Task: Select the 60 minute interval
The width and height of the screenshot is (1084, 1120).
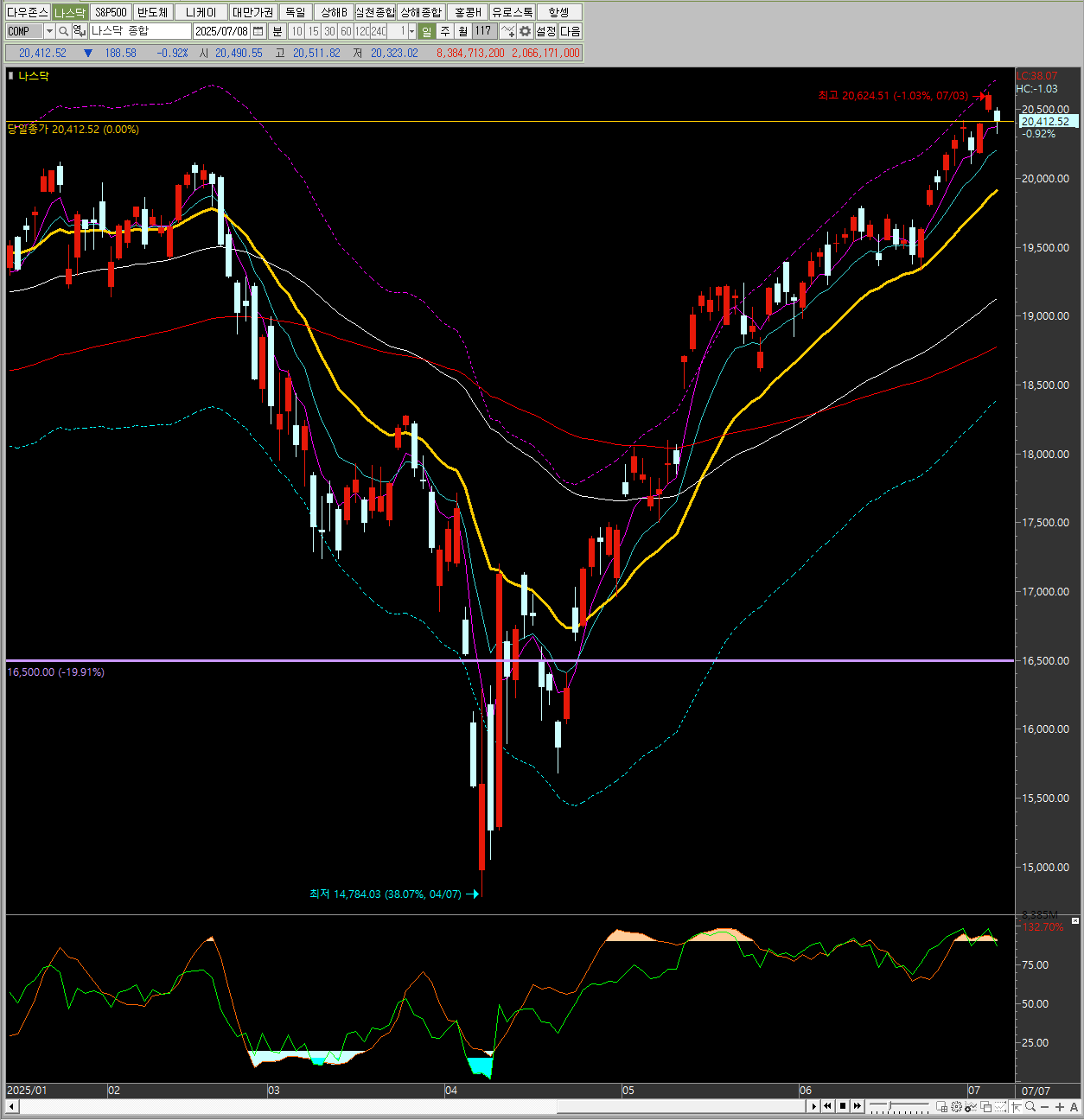Action: (346, 31)
